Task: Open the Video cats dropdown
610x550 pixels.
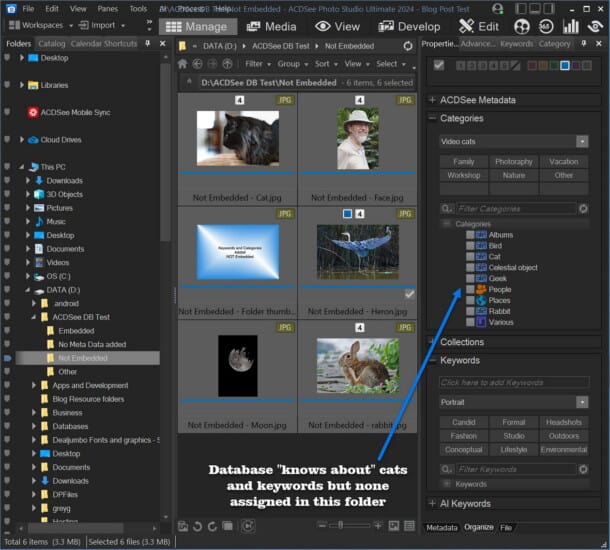Action: [x=582, y=142]
